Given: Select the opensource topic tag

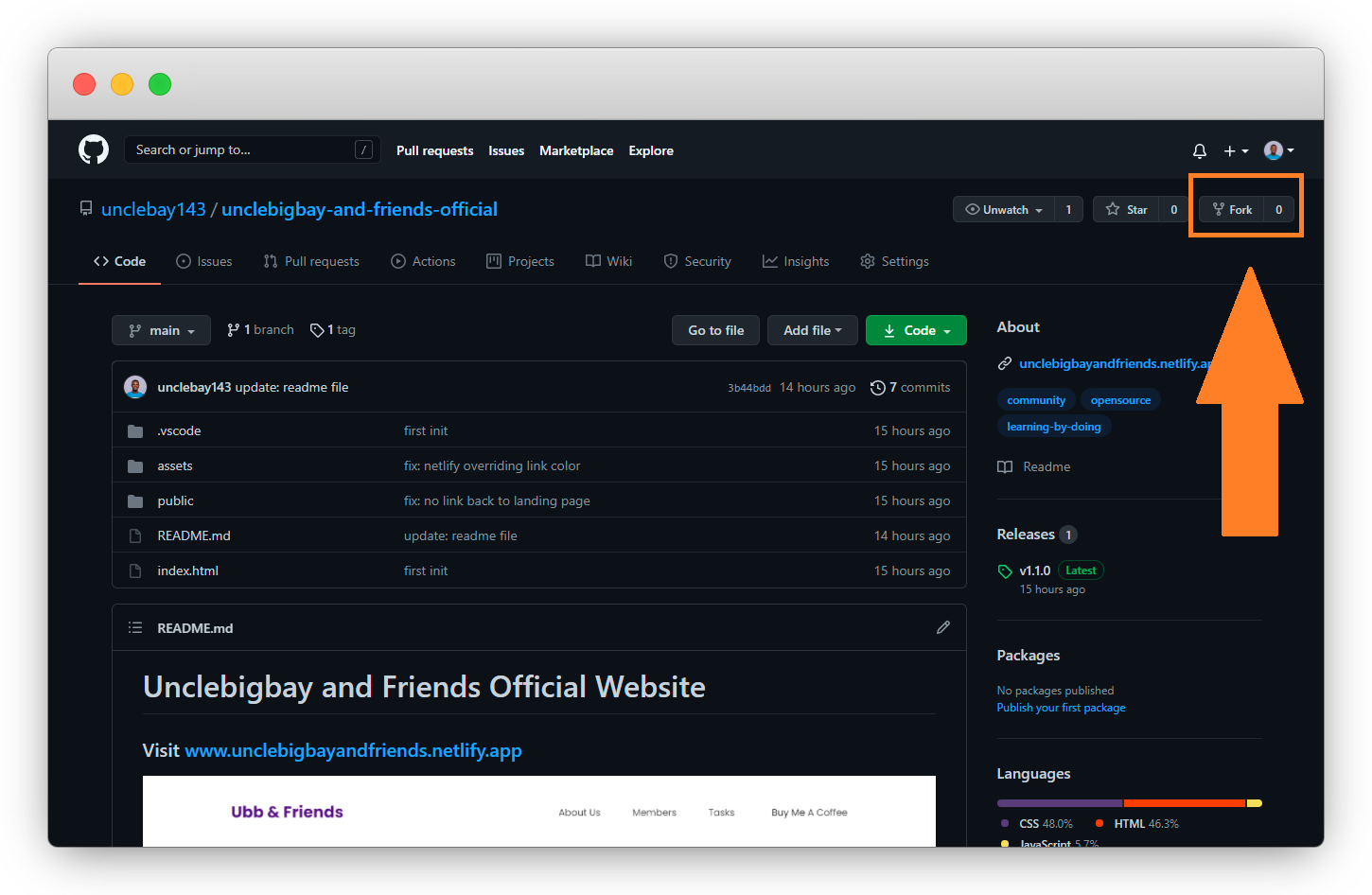Looking at the screenshot, I should pos(1120,400).
